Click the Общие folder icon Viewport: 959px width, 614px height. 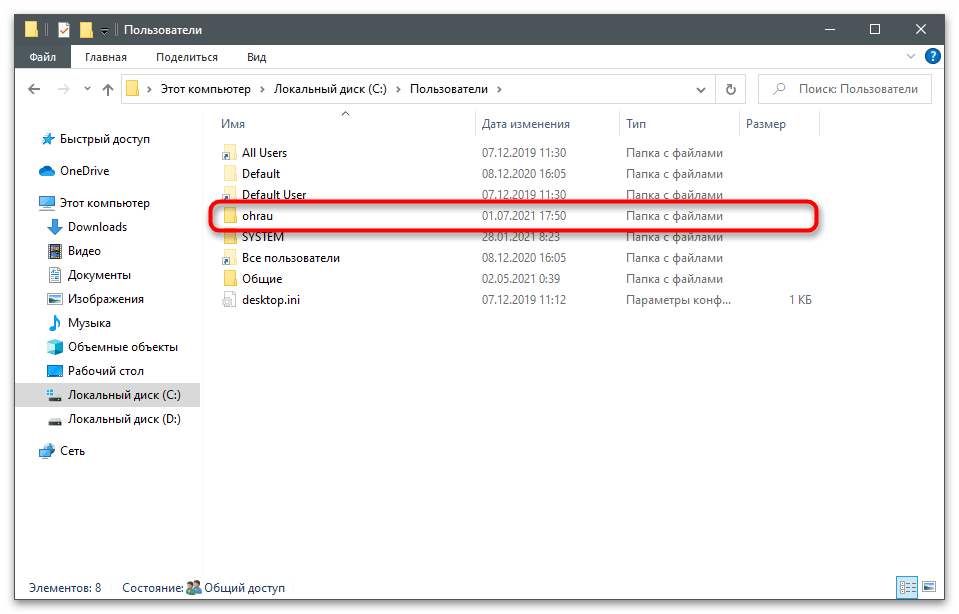[229, 279]
